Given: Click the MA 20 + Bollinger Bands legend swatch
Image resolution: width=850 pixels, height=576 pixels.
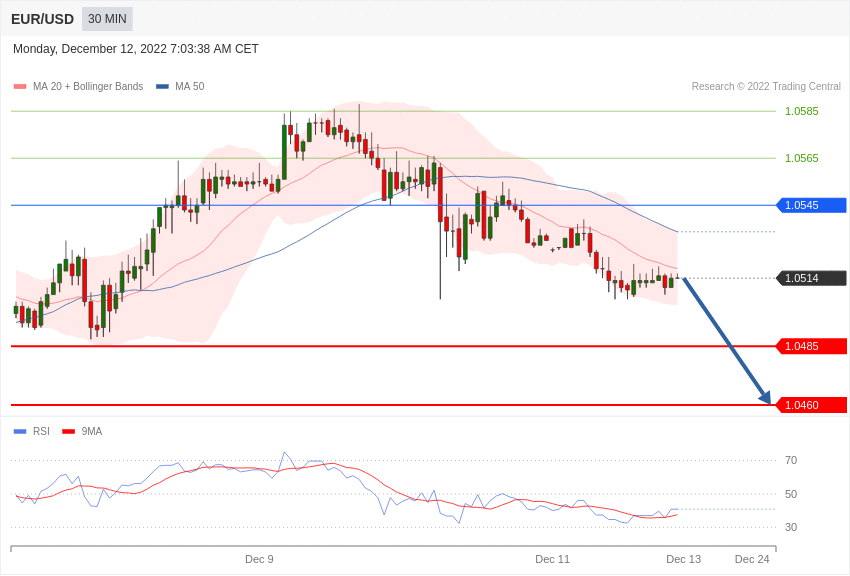Looking at the screenshot, I should (20, 87).
